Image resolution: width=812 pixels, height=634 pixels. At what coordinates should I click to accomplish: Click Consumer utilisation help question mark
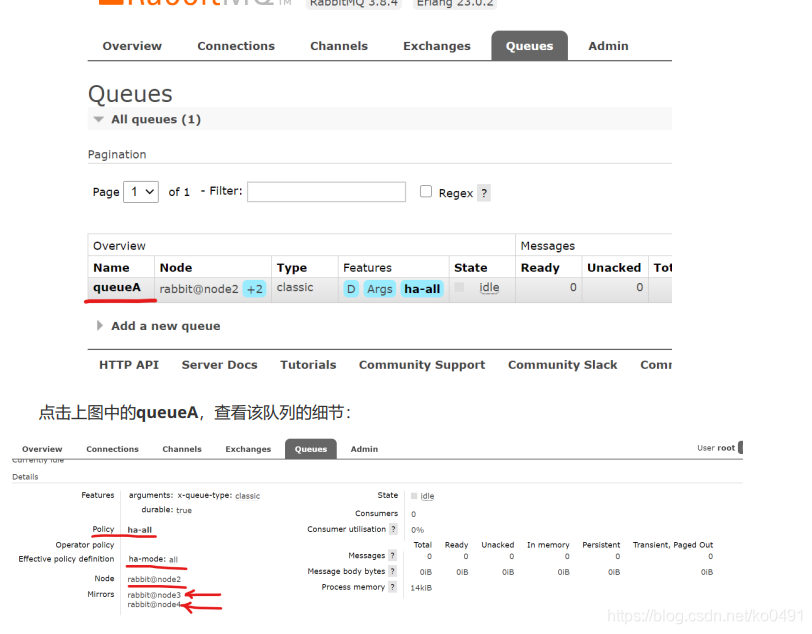point(393,529)
